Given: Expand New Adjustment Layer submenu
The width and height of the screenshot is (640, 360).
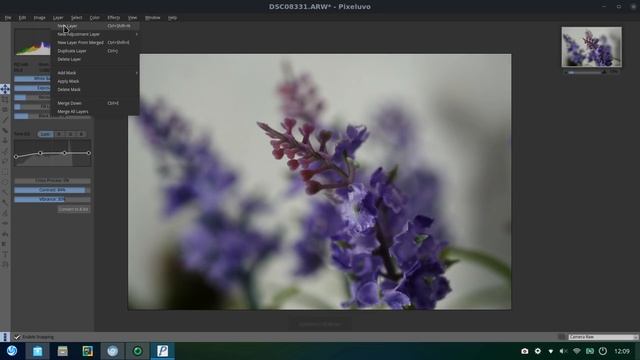Looking at the screenshot, I should (95, 34).
